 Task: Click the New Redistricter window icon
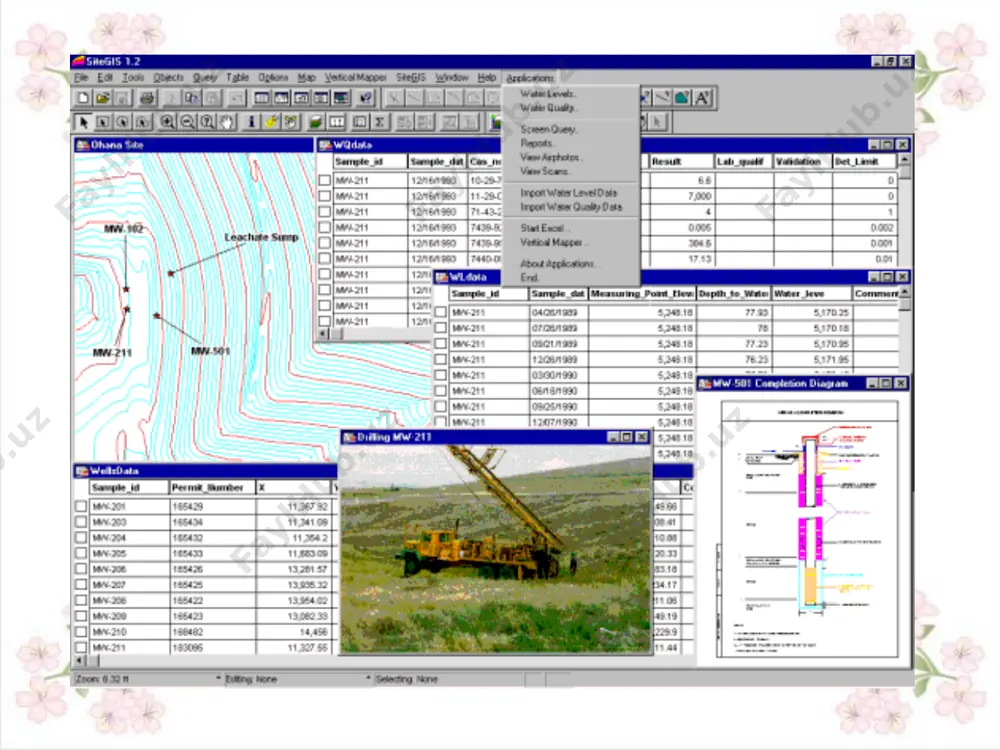[341, 98]
